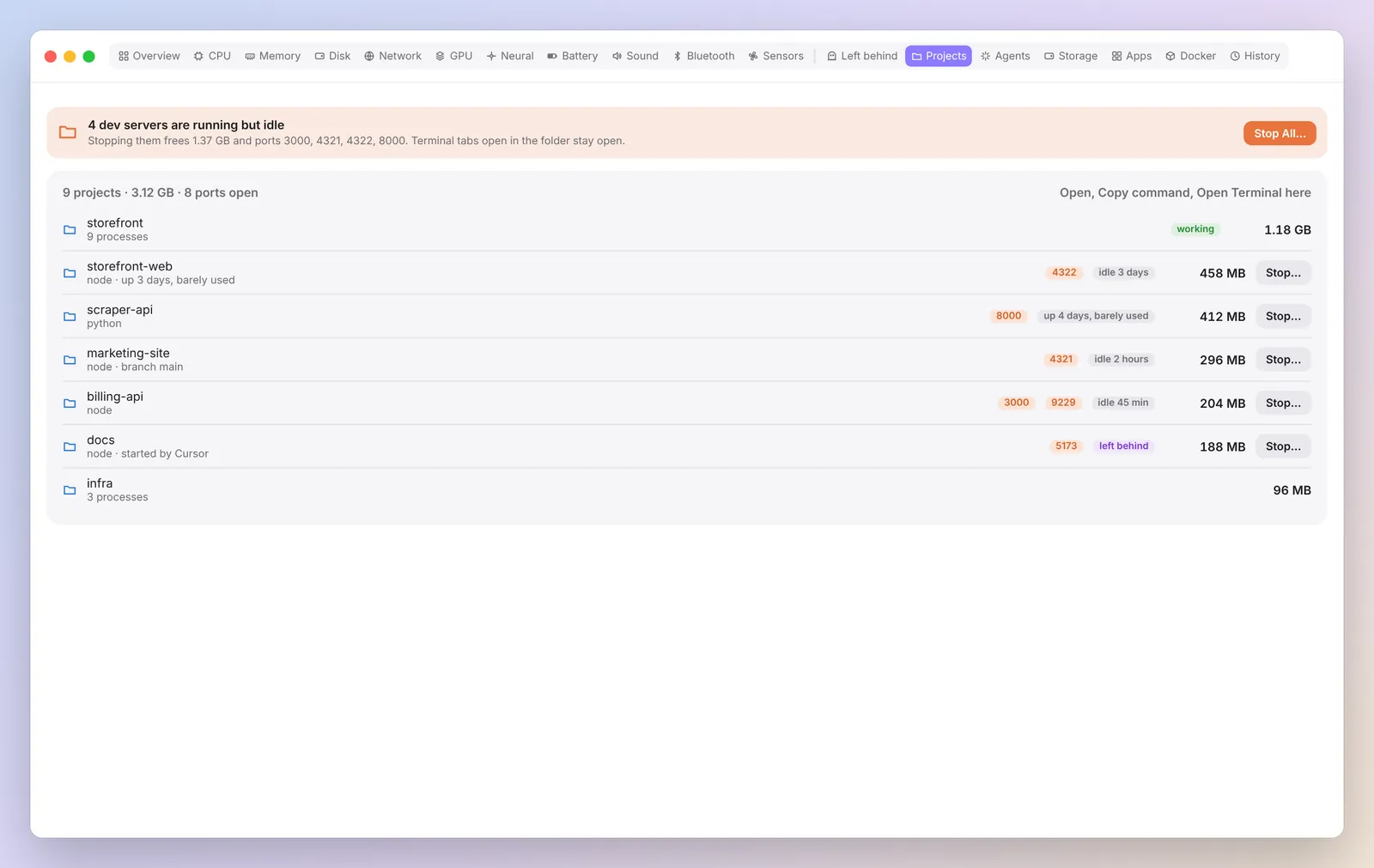This screenshot has width=1374, height=868.
Task: Switch to the Storage tab
Action: tap(1071, 56)
